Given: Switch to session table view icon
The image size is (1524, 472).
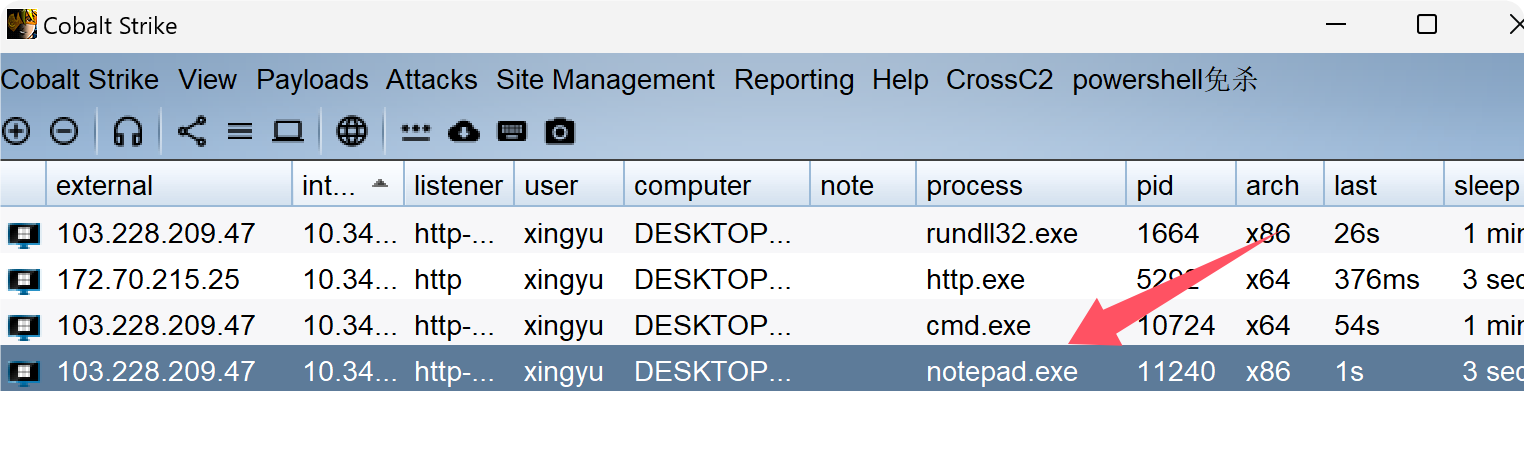Looking at the screenshot, I should (x=240, y=131).
